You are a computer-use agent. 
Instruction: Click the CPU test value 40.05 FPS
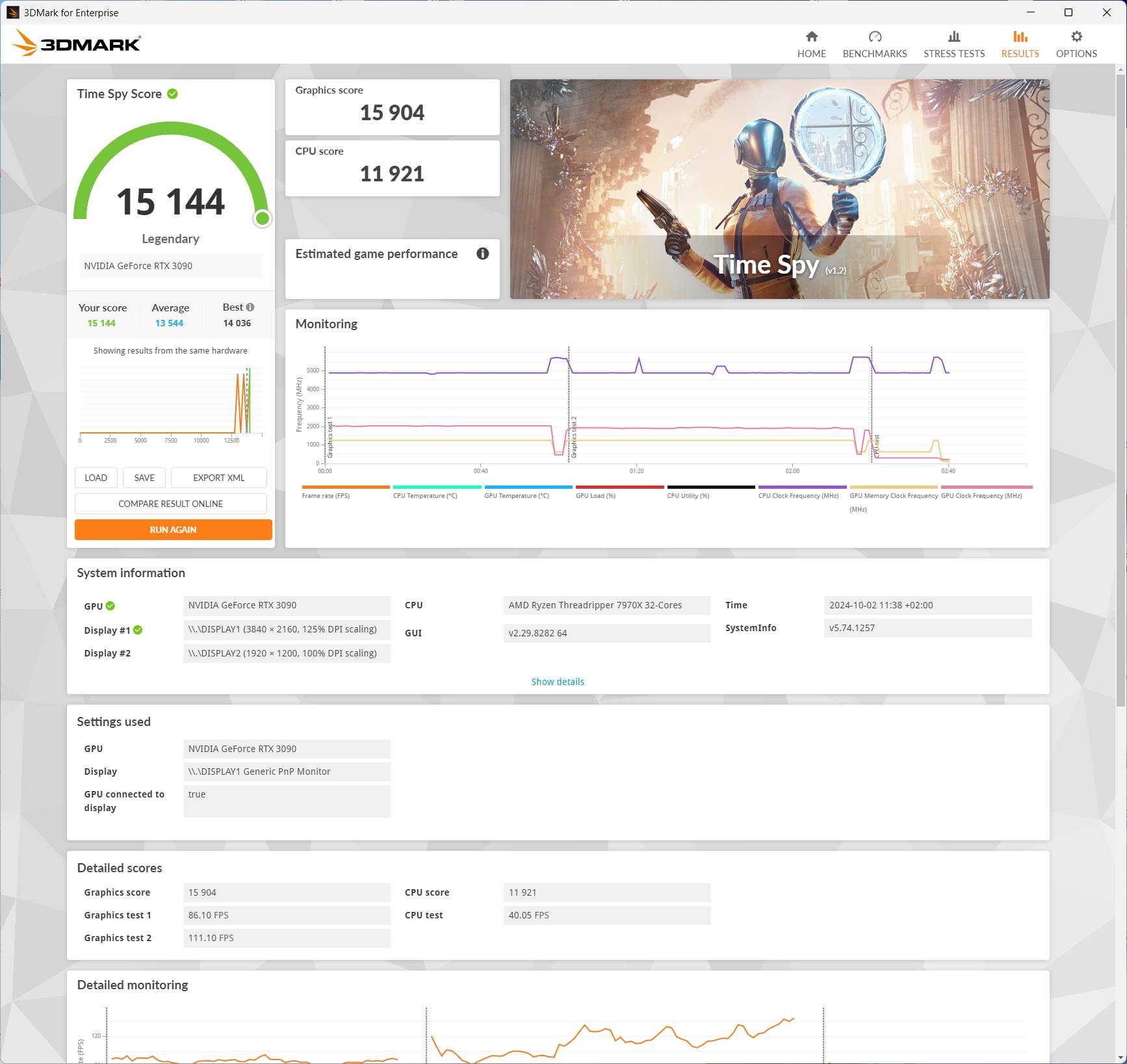607,915
